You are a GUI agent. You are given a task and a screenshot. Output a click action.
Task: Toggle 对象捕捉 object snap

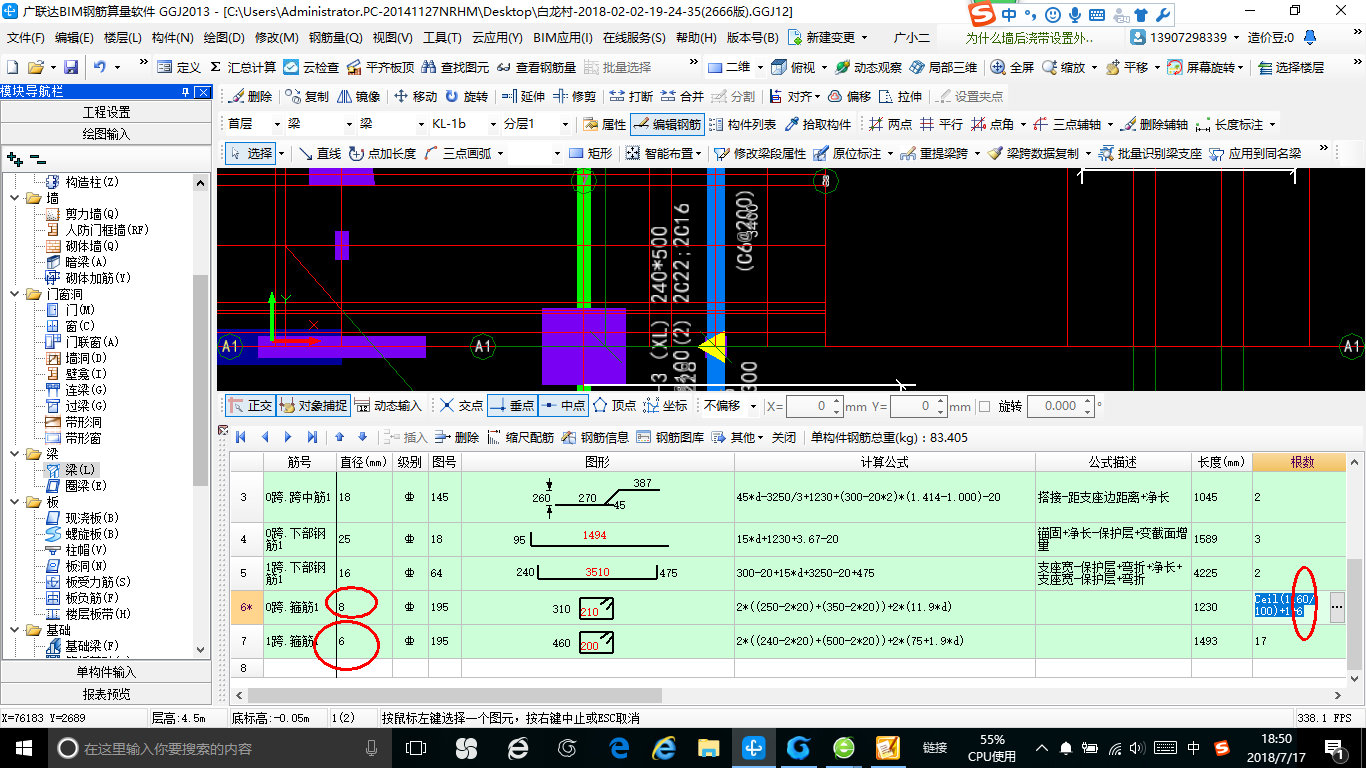point(313,405)
